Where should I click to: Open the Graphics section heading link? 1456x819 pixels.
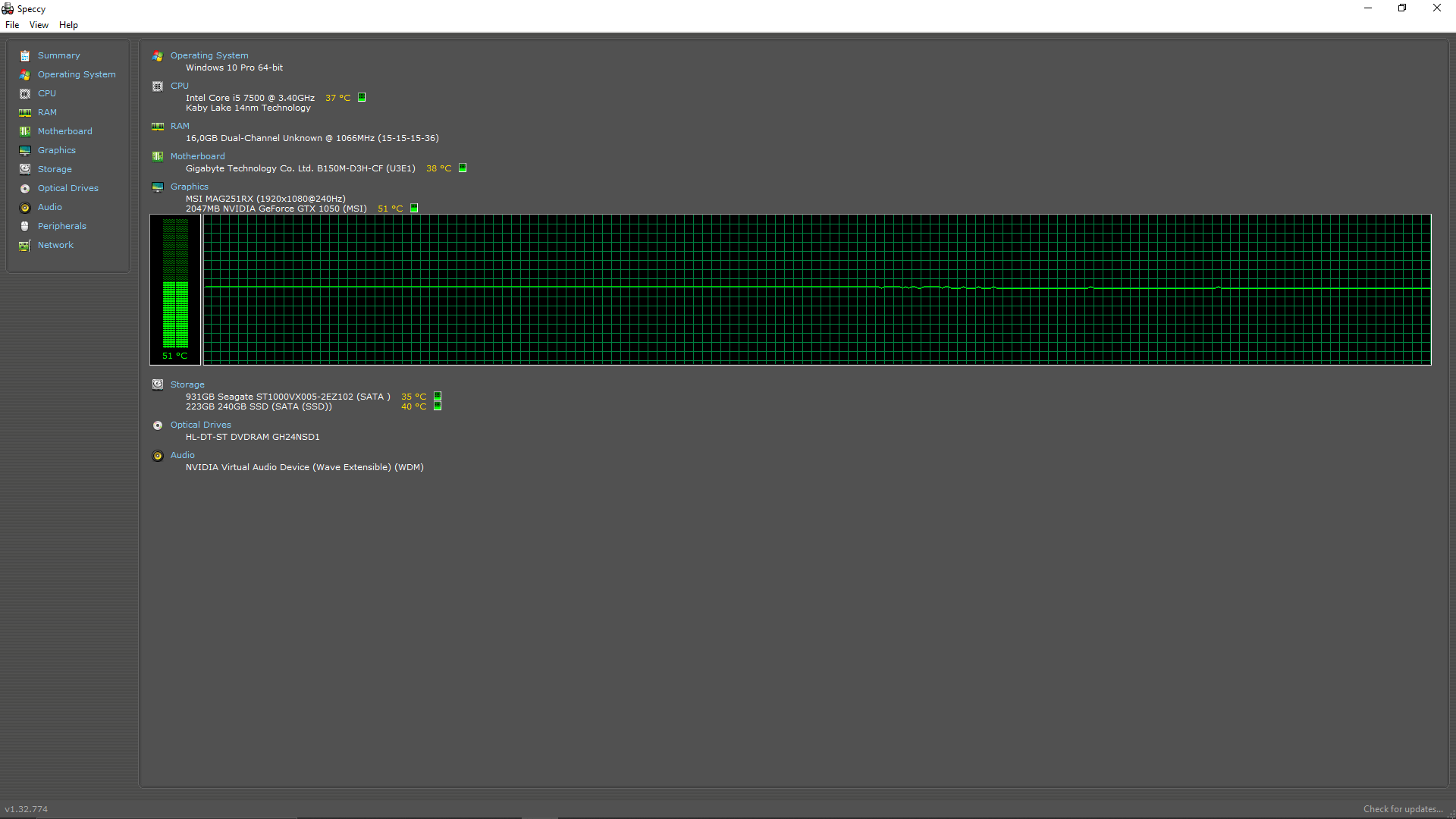(189, 187)
